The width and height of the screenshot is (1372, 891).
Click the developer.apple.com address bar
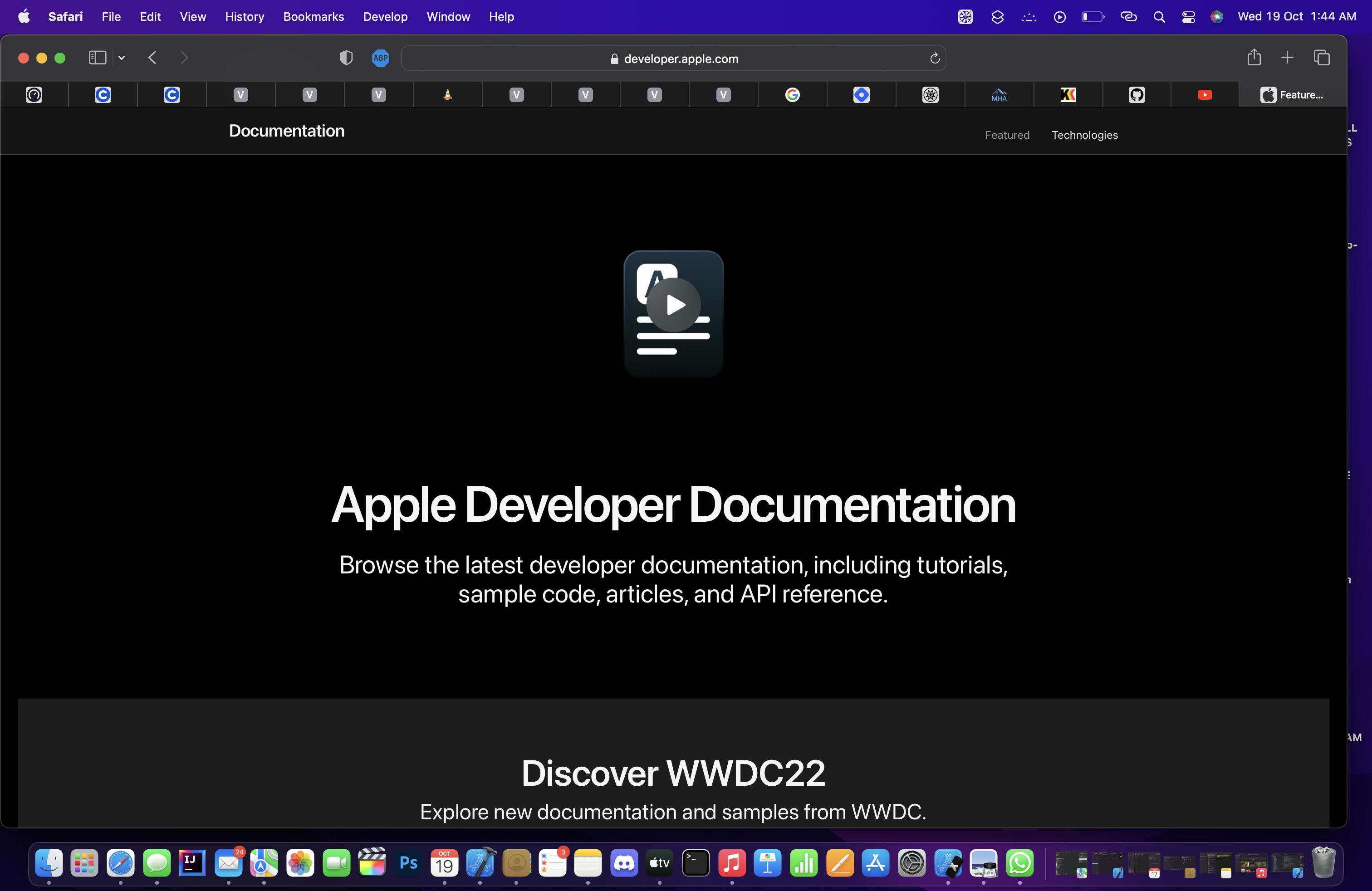[x=673, y=58]
